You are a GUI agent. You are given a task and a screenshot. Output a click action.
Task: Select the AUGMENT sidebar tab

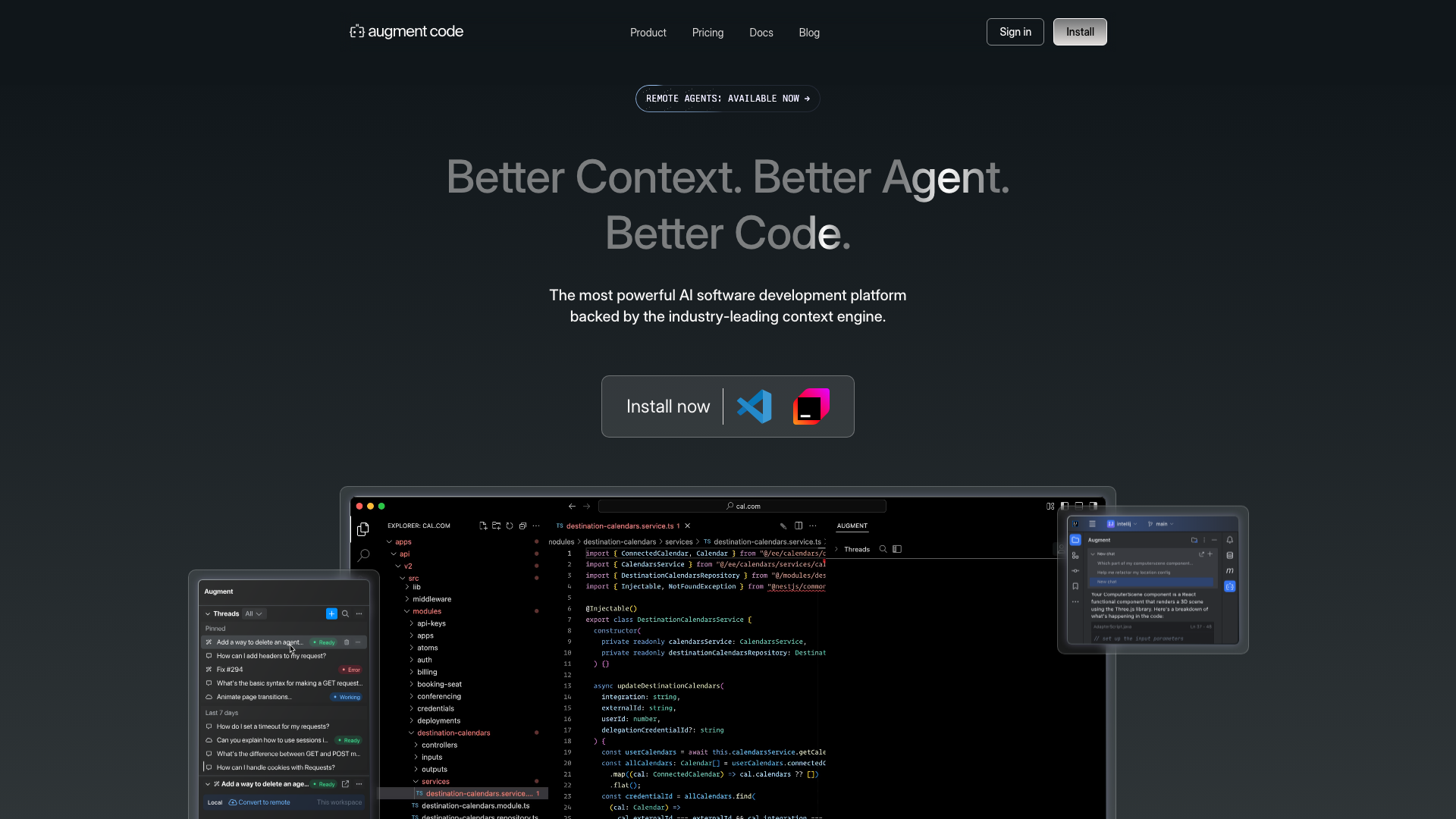tap(852, 526)
